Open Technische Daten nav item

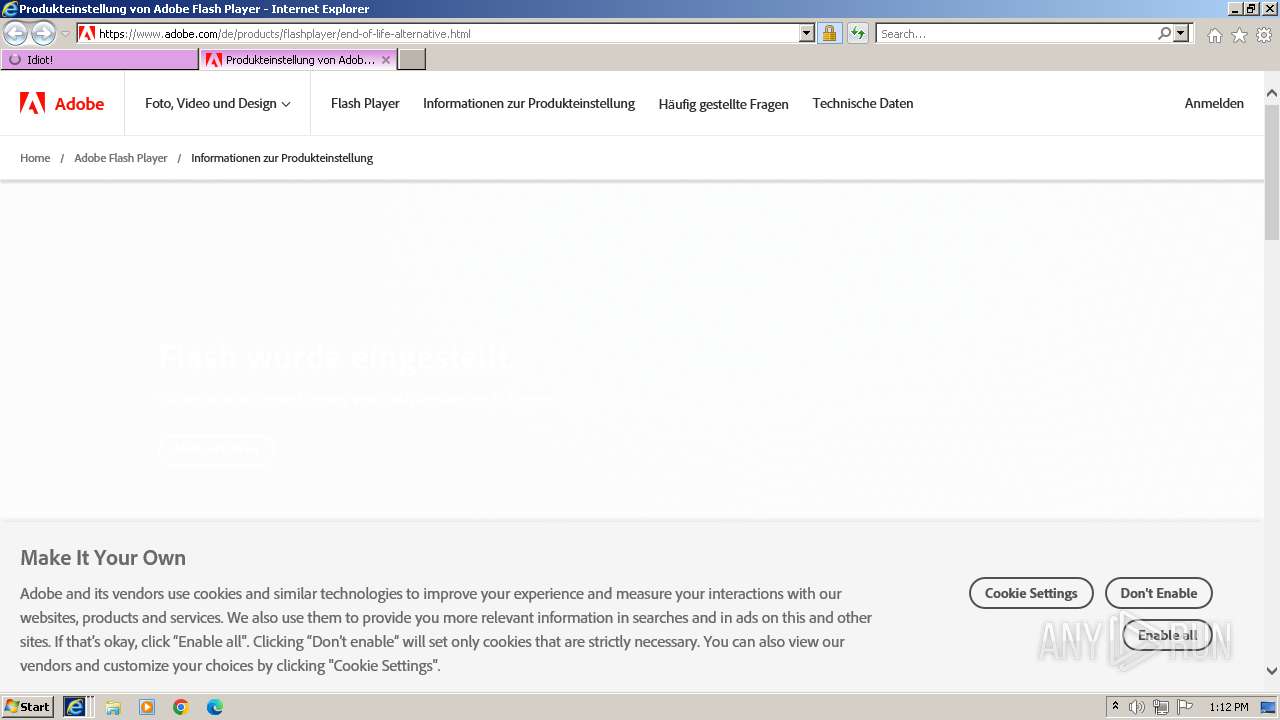tap(862, 103)
